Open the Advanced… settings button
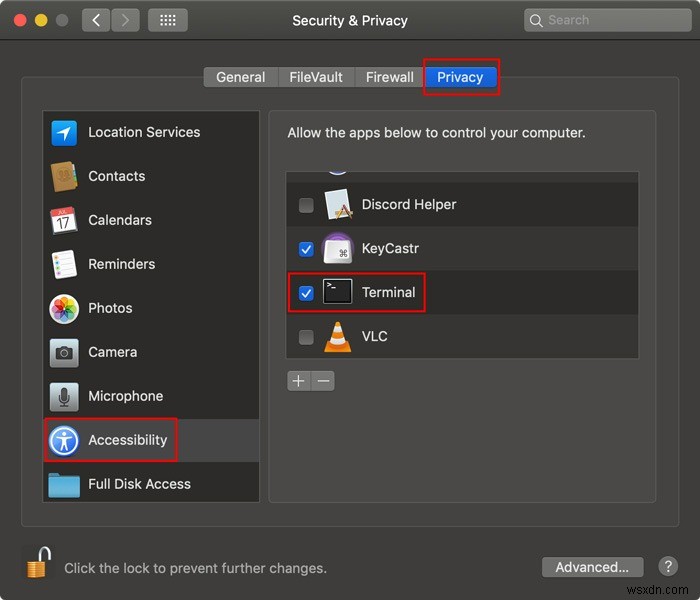 click(592, 567)
